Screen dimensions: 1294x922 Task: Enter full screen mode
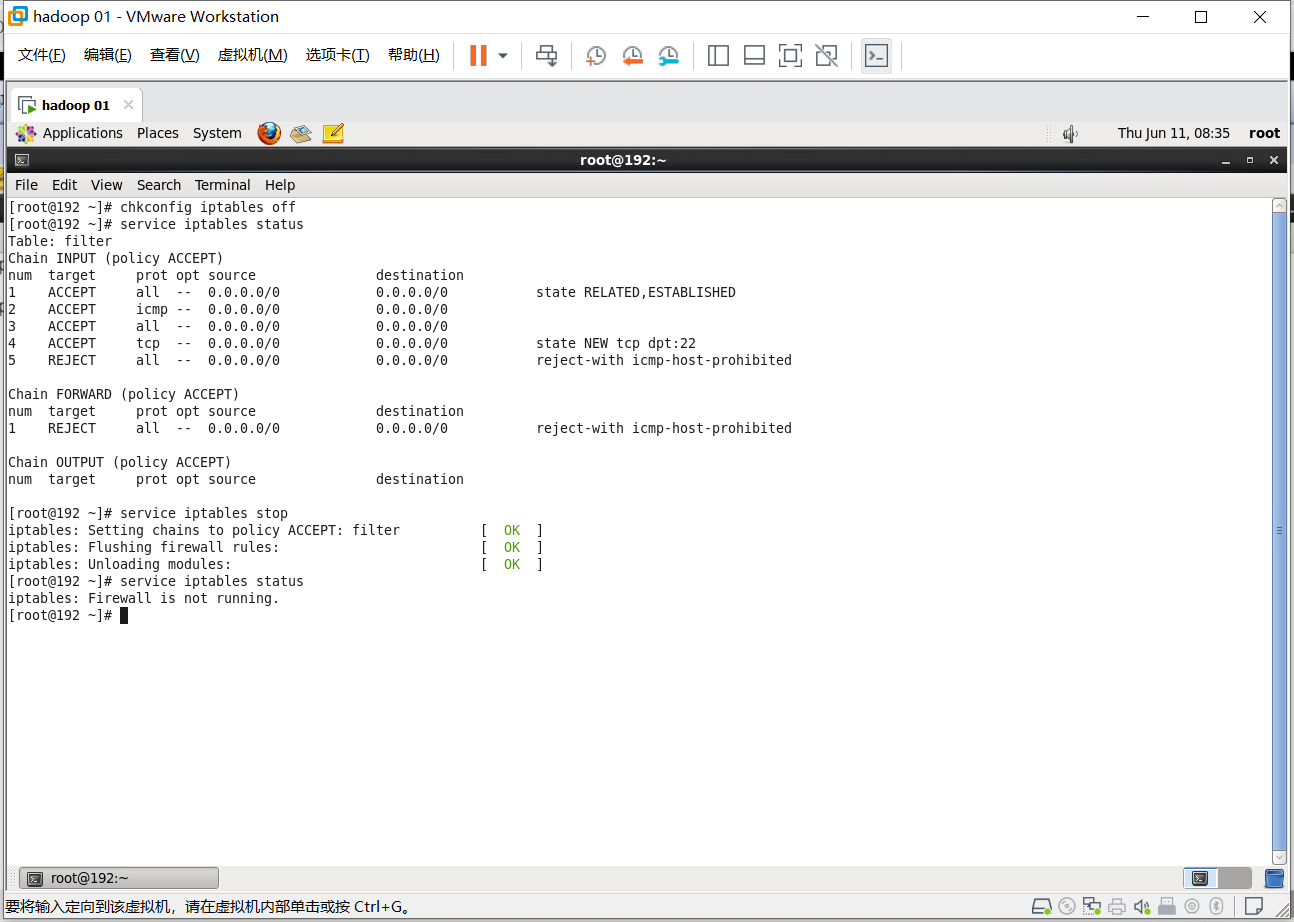point(790,56)
